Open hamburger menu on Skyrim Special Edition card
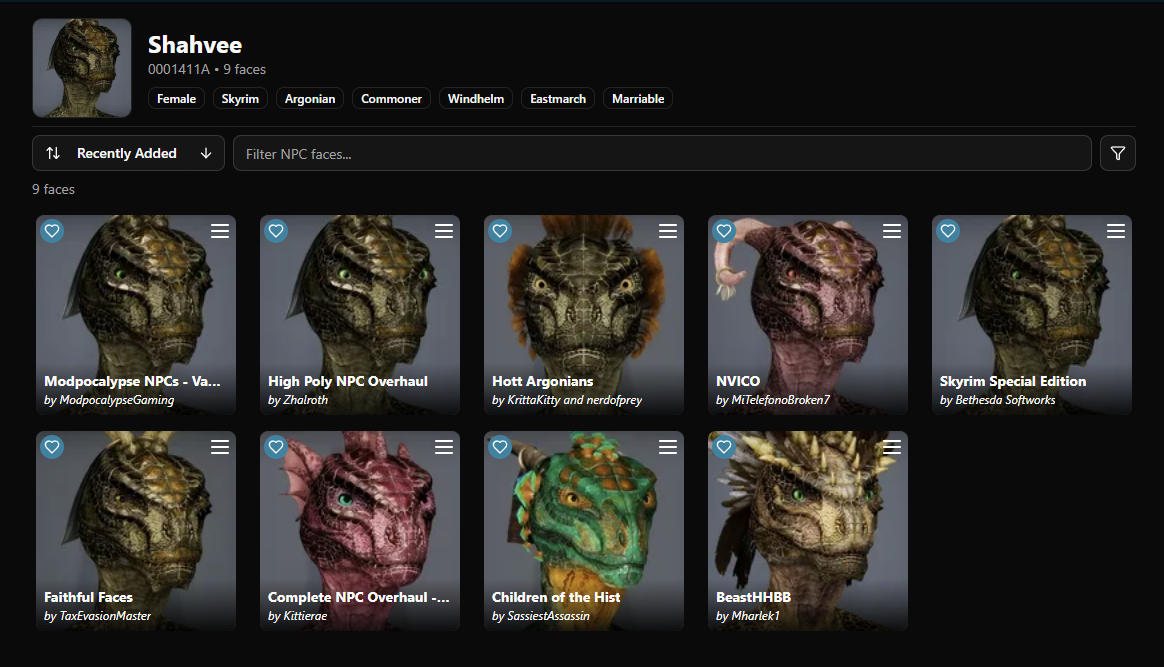This screenshot has height=667, width=1164. click(x=1116, y=231)
